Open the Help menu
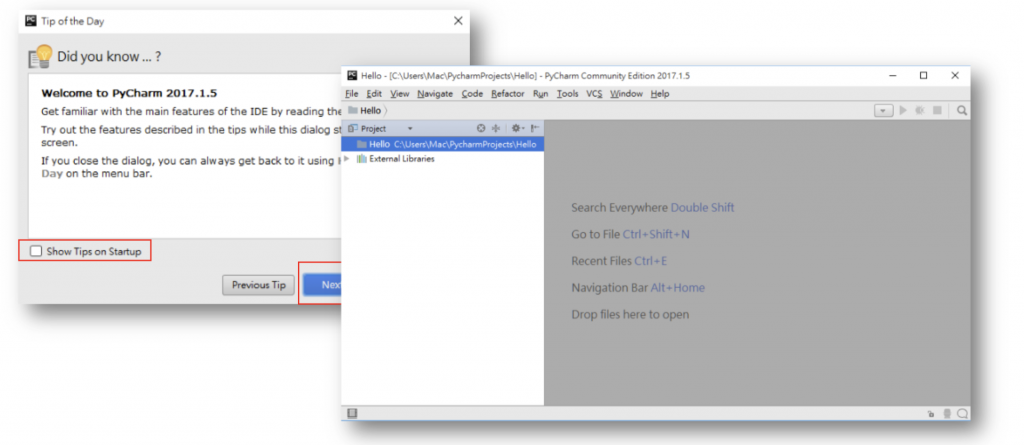1024x445 pixels. 660,93
